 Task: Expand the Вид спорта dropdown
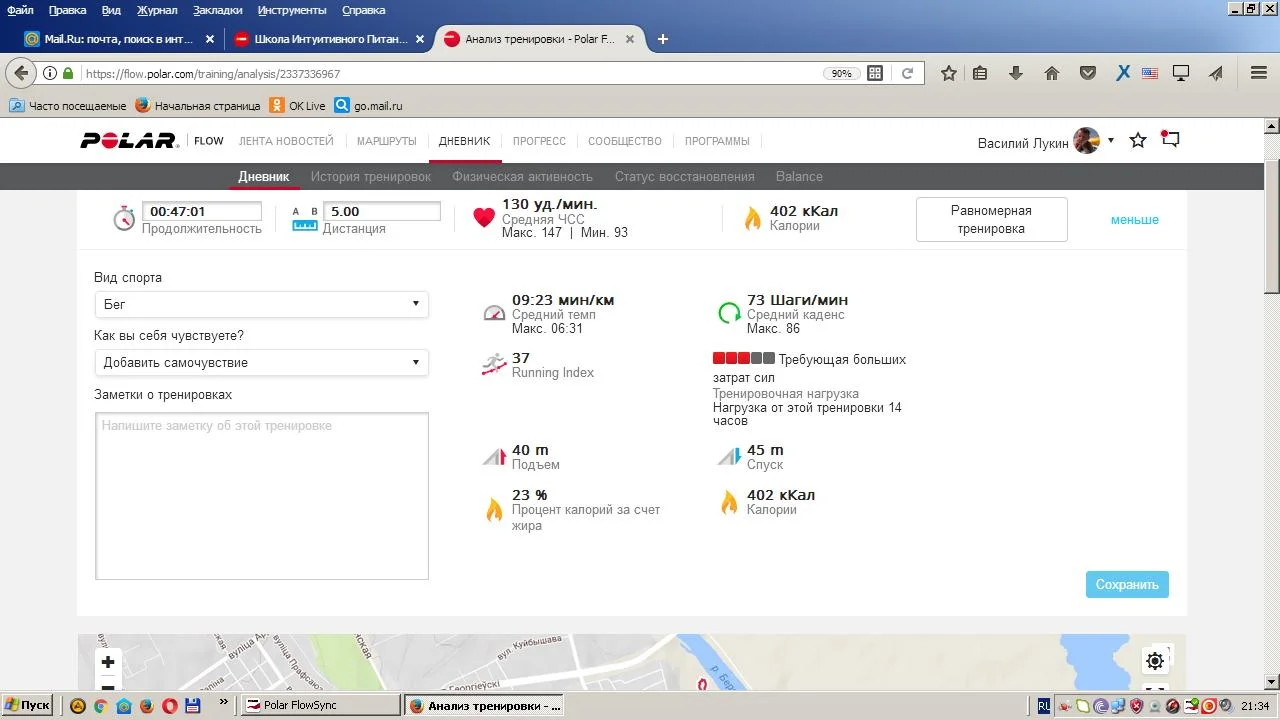261,304
